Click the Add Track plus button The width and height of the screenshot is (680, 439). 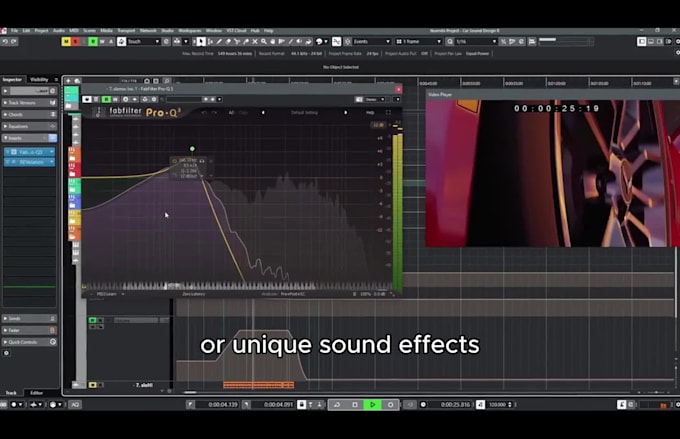coord(68,81)
